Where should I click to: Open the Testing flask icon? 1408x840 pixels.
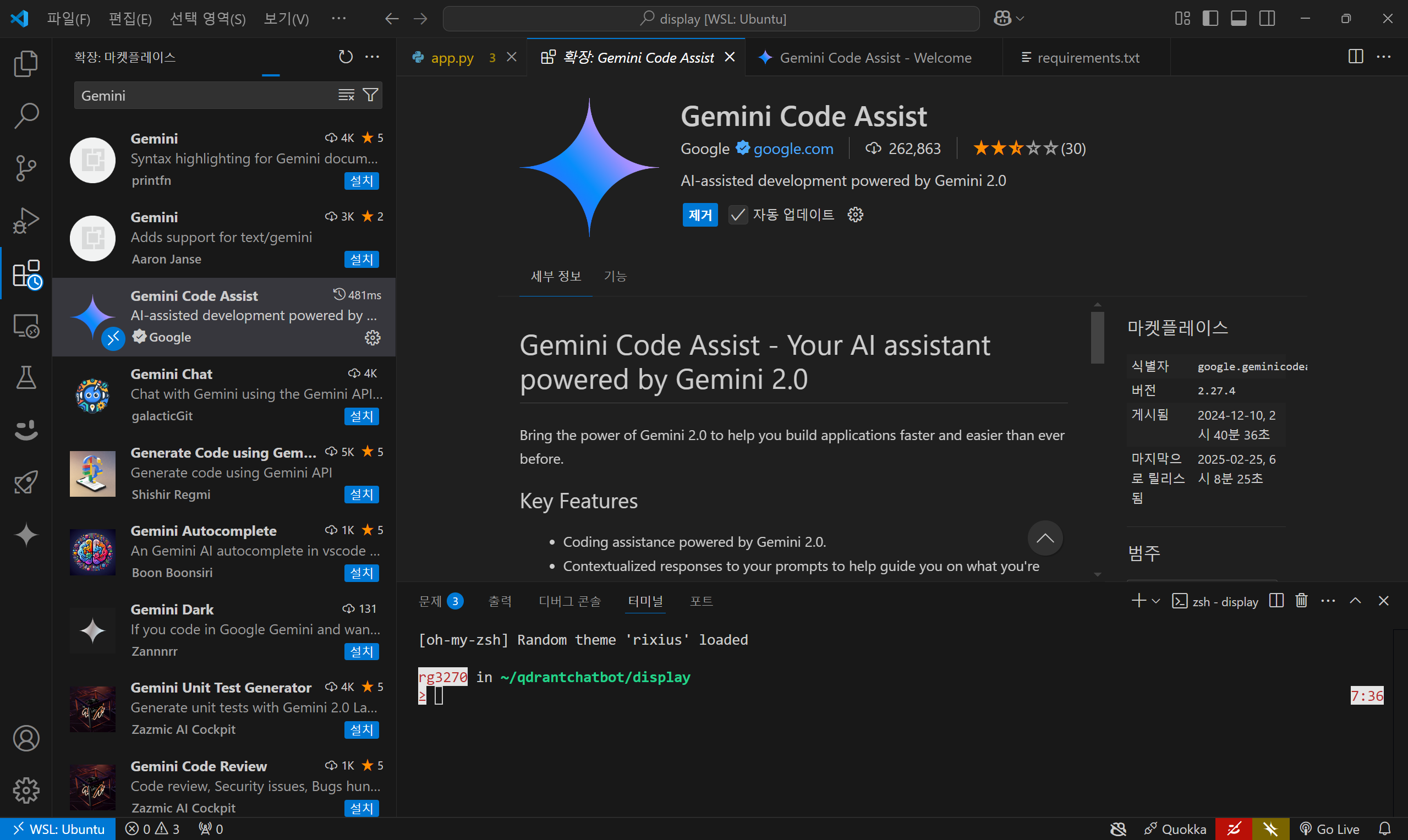[x=26, y=377]
